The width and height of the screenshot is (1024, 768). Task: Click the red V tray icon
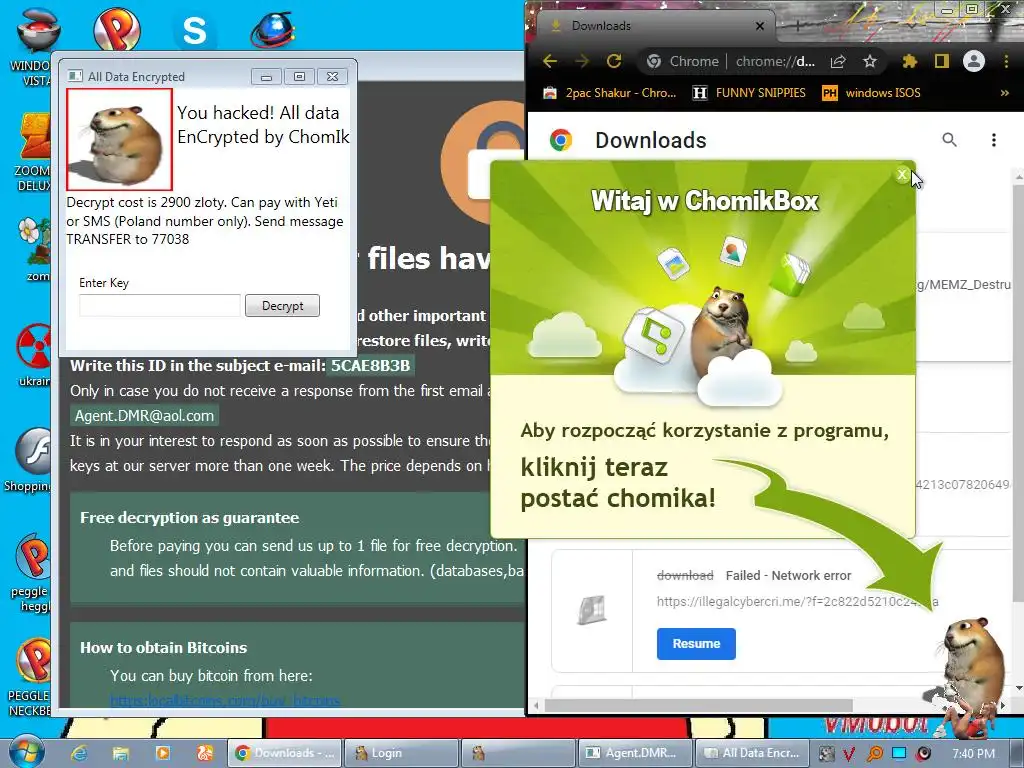[848, 754]
